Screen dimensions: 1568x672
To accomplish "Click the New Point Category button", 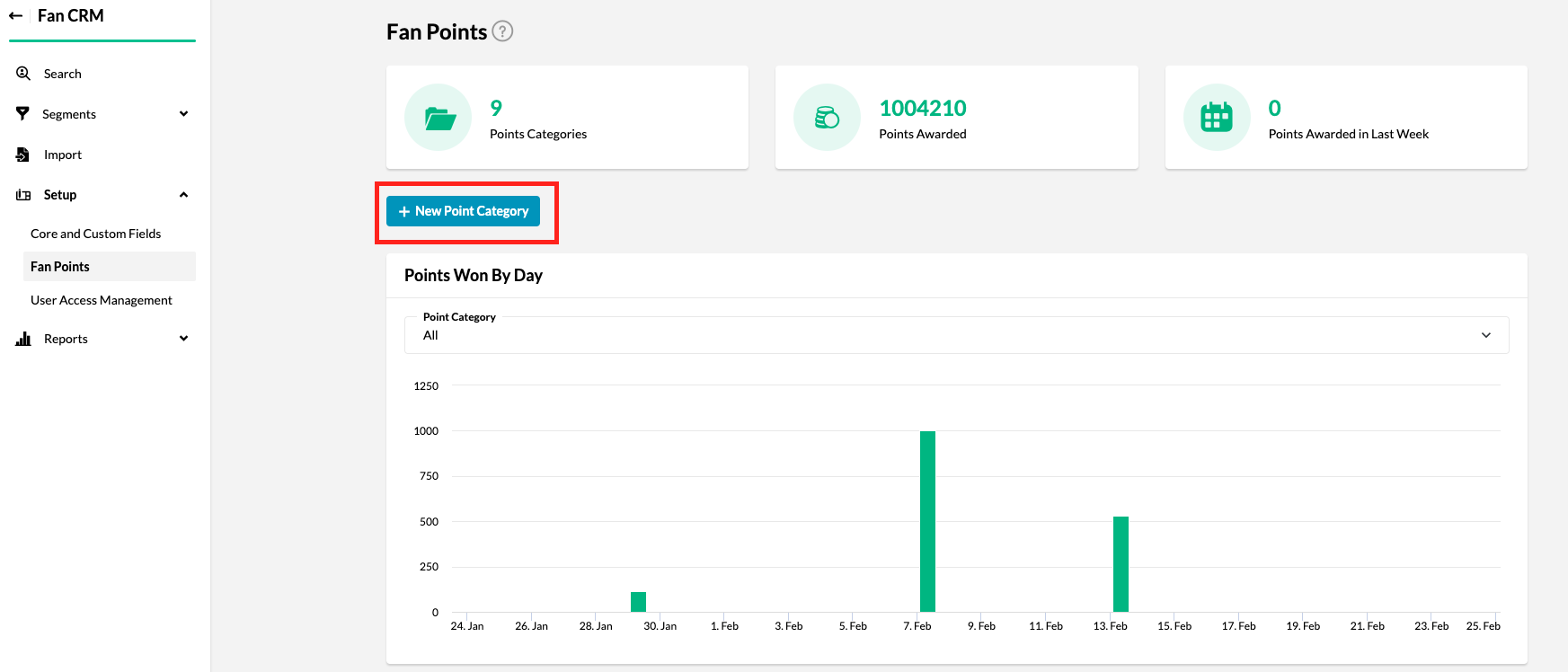I will pos(463,211).
